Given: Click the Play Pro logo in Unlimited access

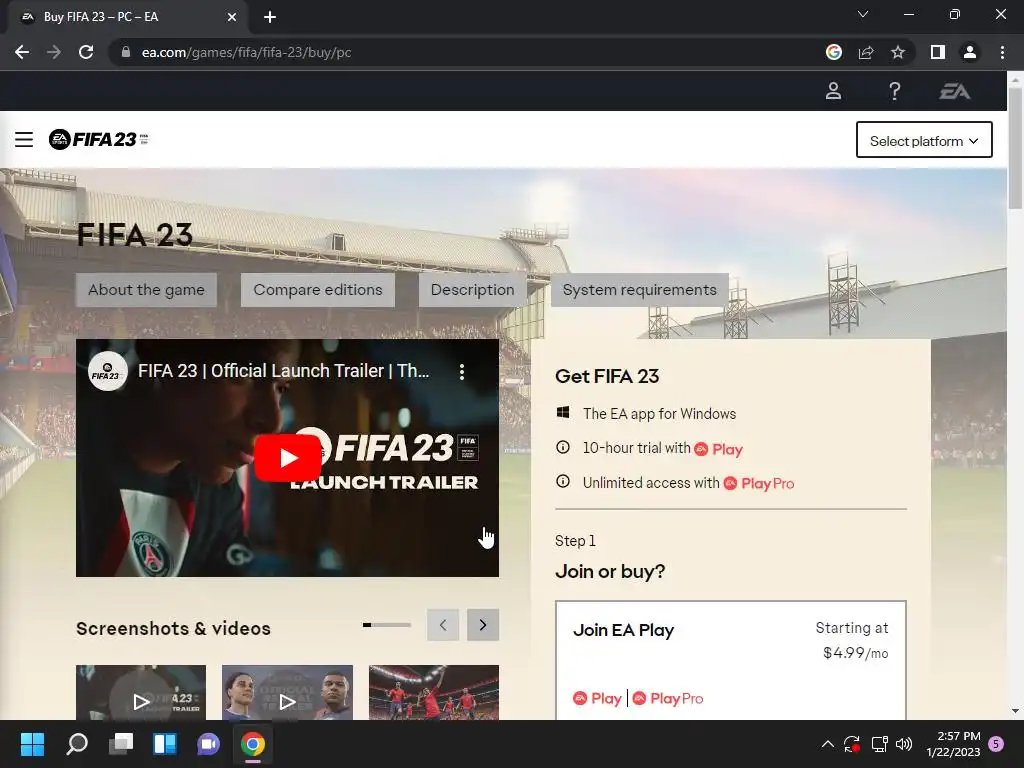Looking at the screenshot, I should (x=760, y=483).
